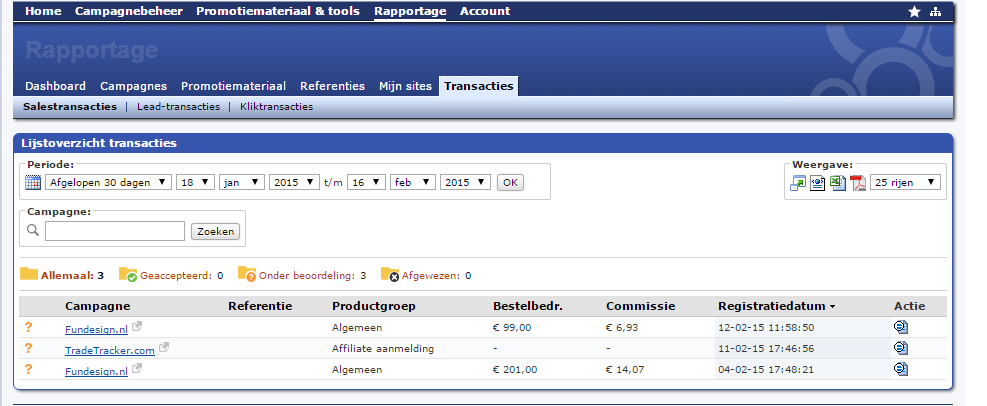Open Campagnebeheer menu
The image size is (987, 406).
[x=128, y=11]
